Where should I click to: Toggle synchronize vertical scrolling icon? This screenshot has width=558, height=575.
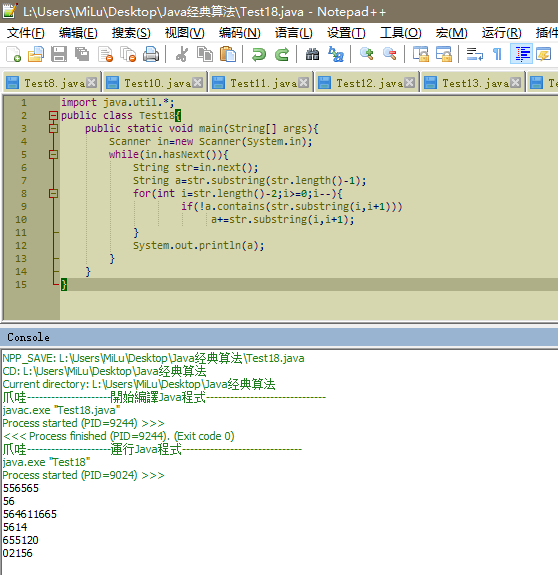click(421, 54)
